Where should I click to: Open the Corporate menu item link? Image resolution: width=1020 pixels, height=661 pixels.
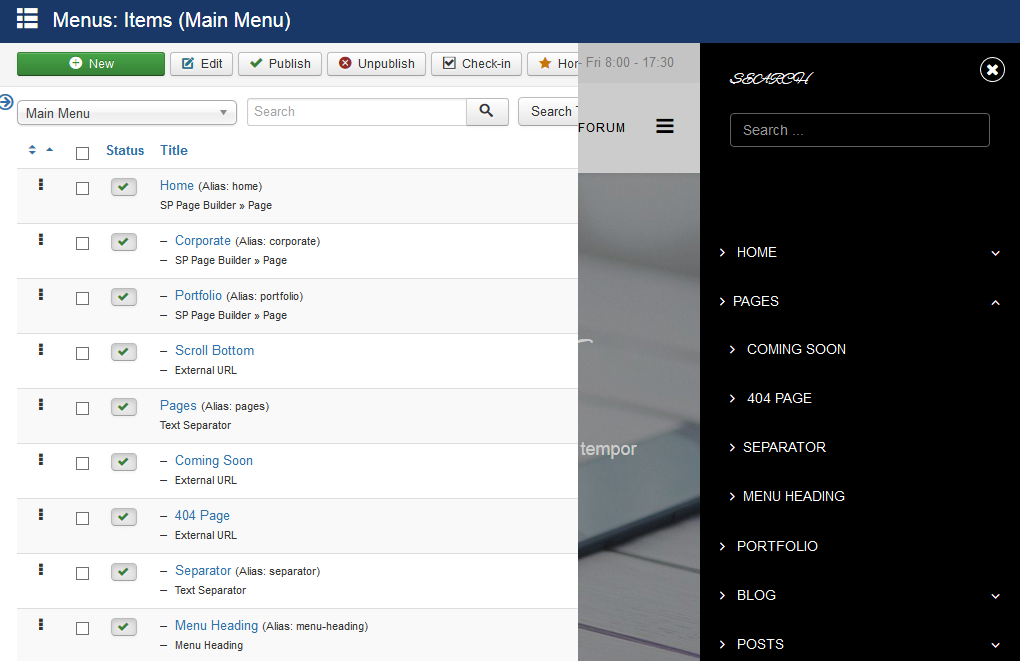pyautogui.click(x=203, y=241)
